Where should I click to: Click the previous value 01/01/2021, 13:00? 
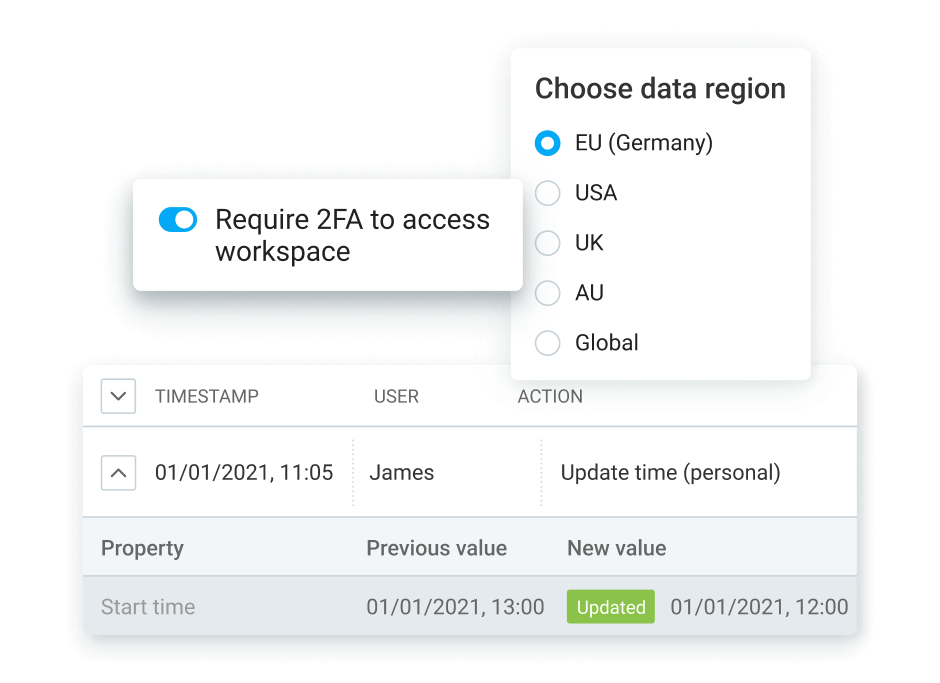click(x=455, y=607)
